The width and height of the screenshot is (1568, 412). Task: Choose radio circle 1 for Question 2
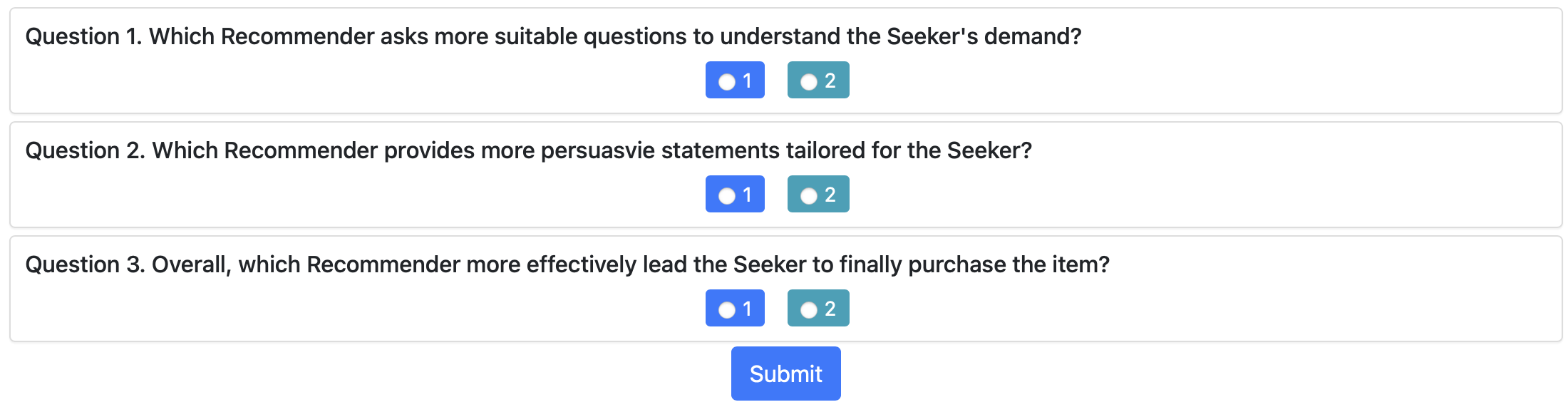pos(727,196)
